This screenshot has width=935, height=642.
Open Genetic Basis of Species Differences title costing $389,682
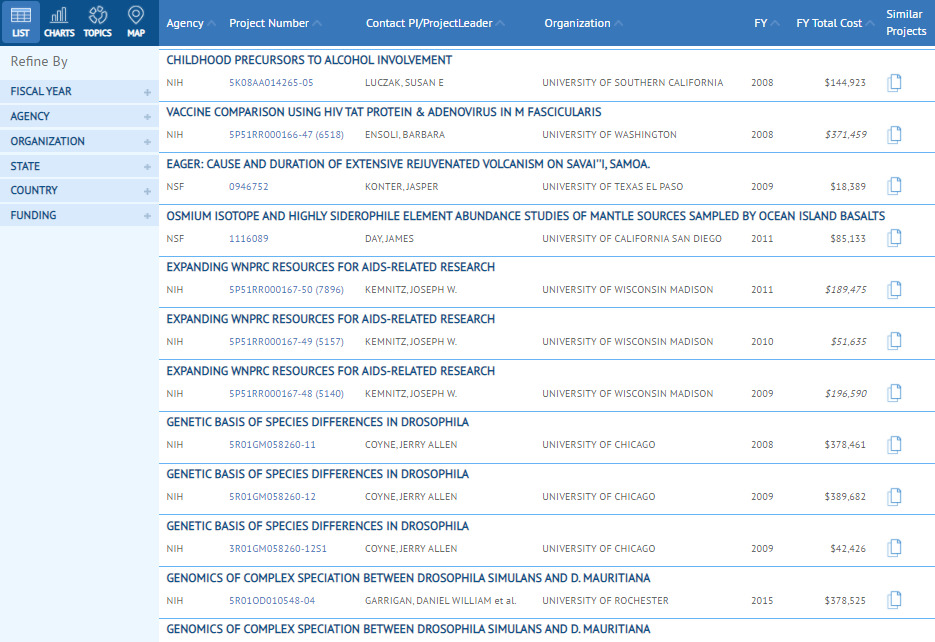[317, 474]
